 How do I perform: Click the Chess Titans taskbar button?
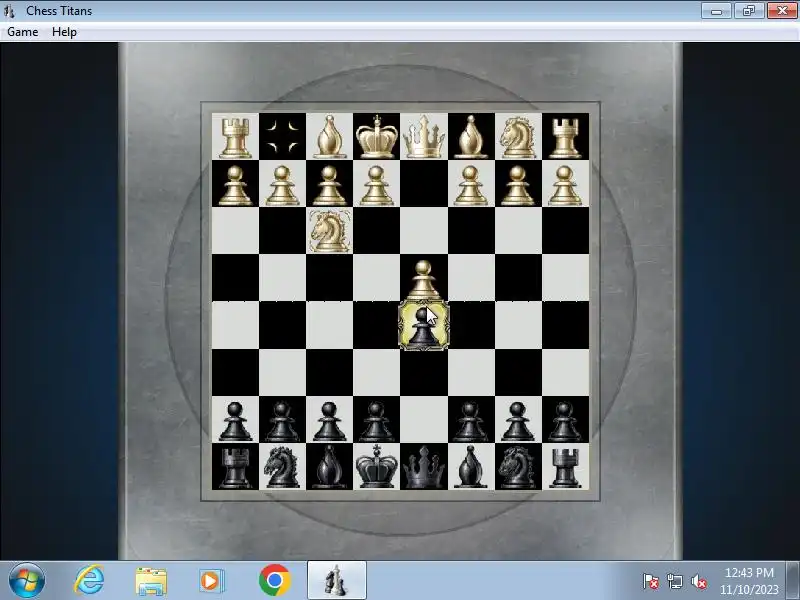336,581
